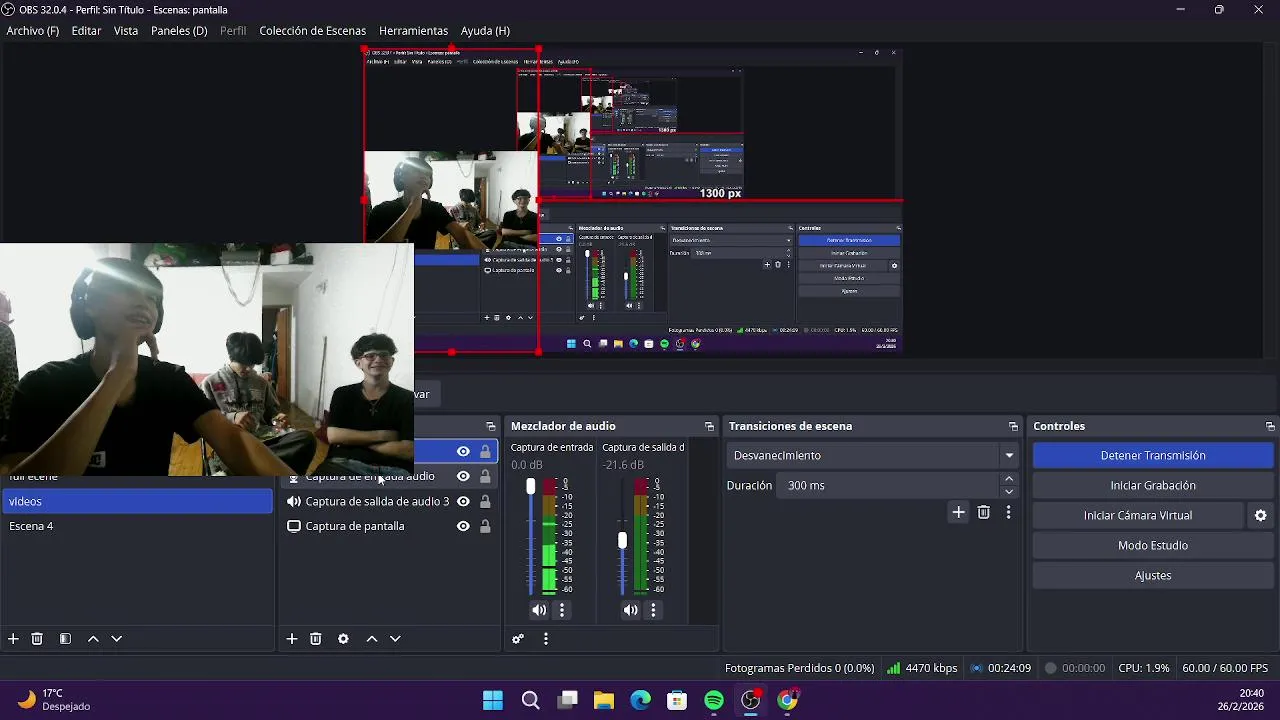Open Herramientas menu
The image size is (1280, 720).
point(413,31)
